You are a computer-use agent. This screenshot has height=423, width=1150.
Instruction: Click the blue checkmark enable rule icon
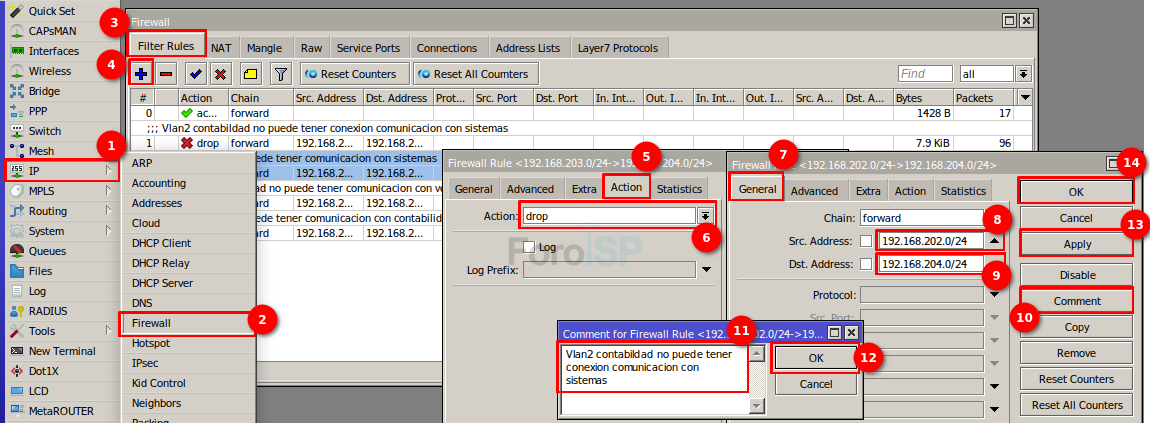196,73
